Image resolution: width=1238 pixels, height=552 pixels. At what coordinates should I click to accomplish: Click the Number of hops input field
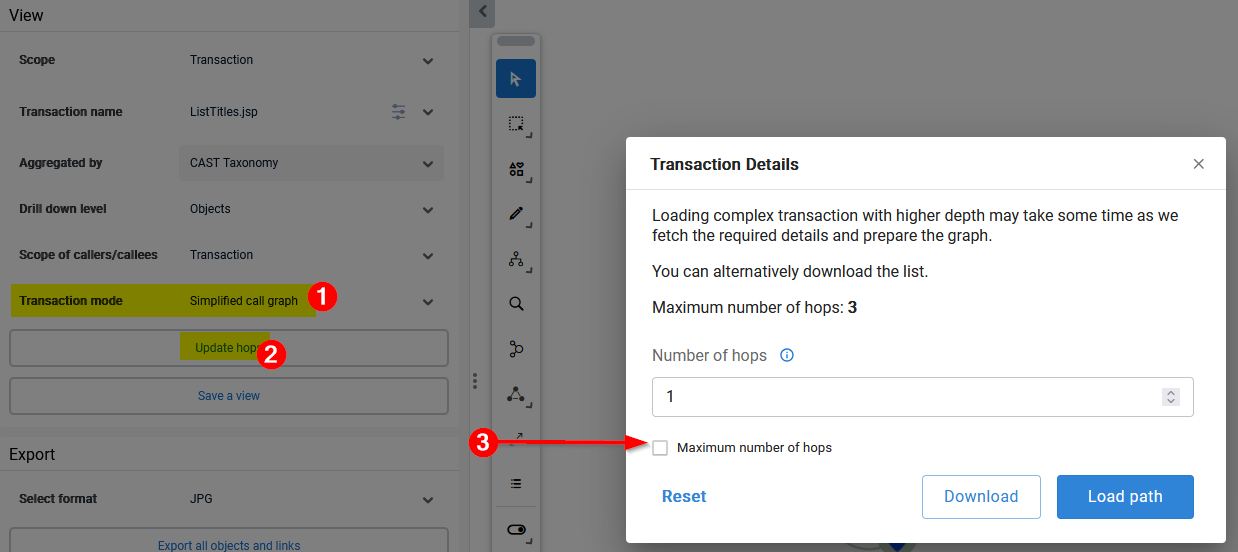point(922,397)
